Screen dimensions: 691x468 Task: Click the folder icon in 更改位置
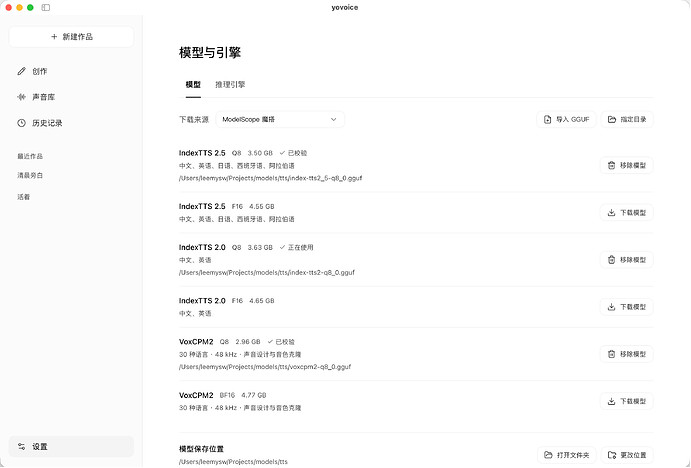pyautogui.click(x=612, y=455)
